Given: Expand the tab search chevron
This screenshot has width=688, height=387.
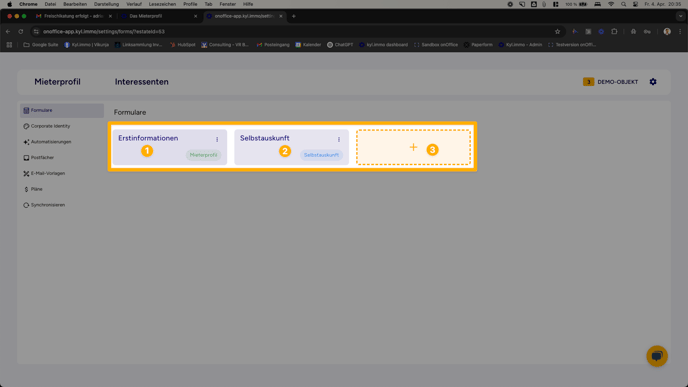Looking at the screenshot, I should coord(680,16).
